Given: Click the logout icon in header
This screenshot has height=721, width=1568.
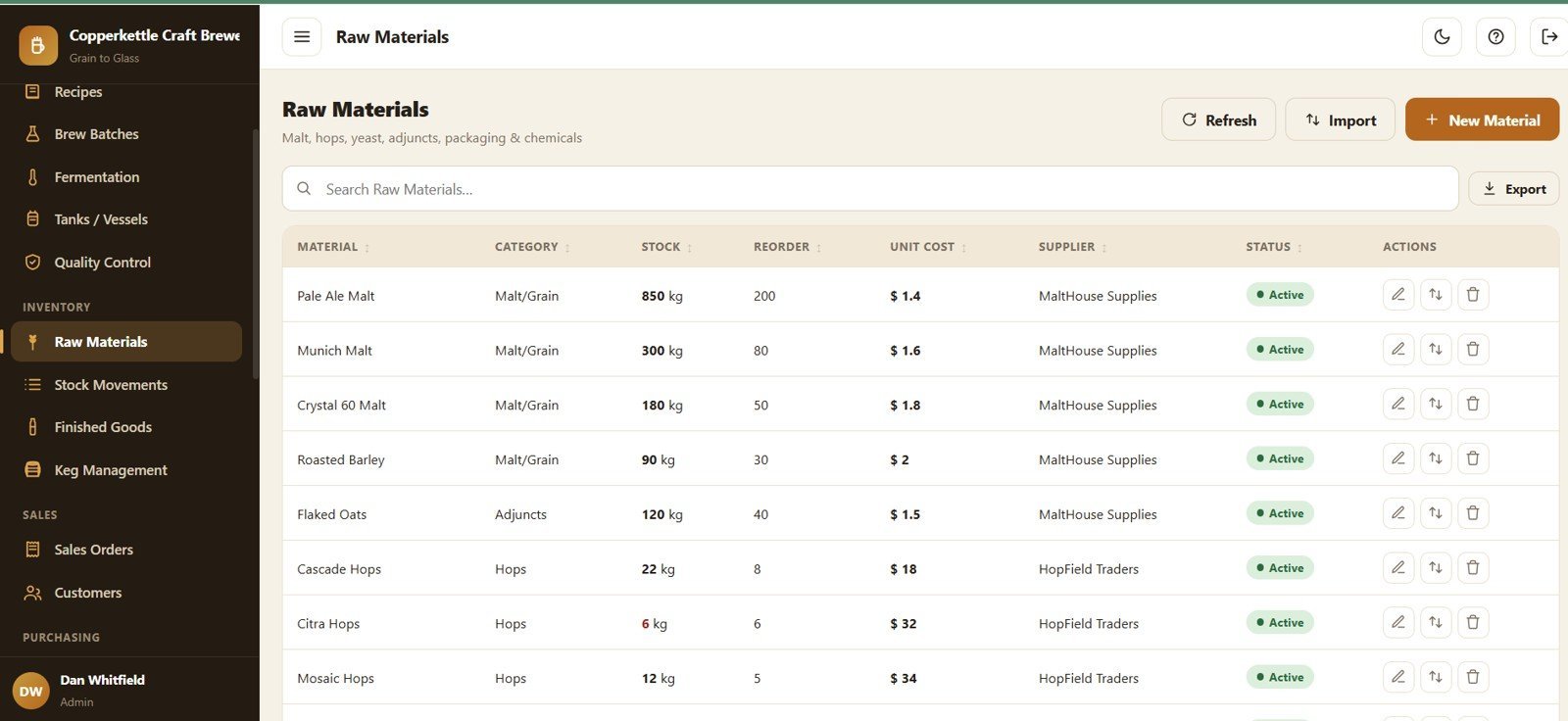Looking at the screenshot, I should coord(1549,37).
